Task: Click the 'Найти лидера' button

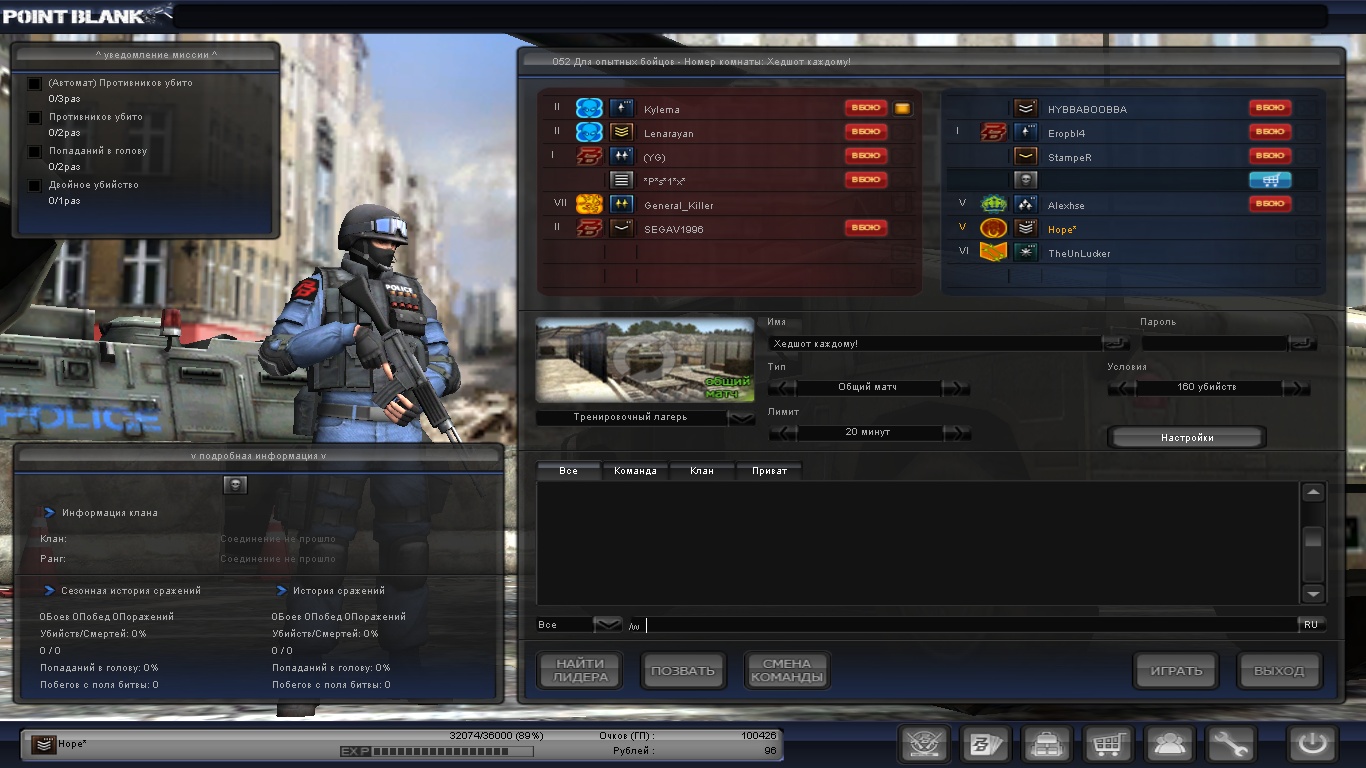Action: pos(580,671)
